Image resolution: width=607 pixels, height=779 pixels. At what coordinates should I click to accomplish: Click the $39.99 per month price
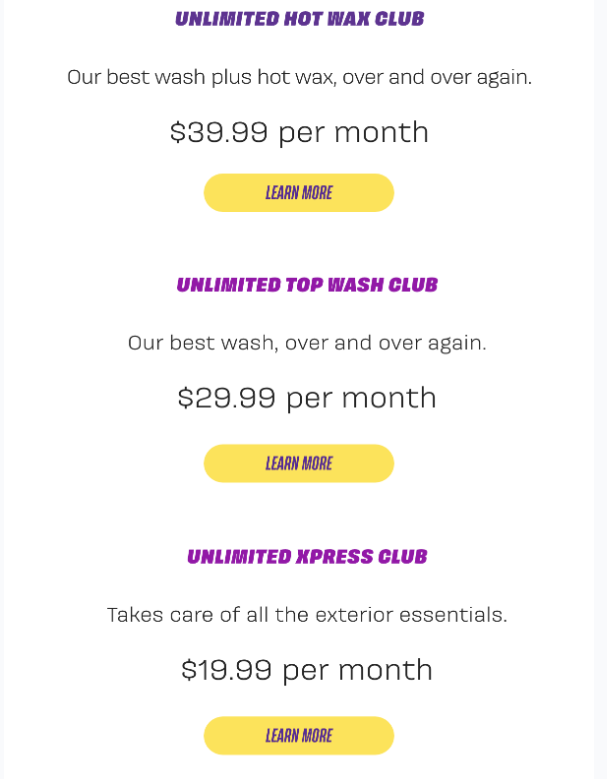(x=299, y=132)
